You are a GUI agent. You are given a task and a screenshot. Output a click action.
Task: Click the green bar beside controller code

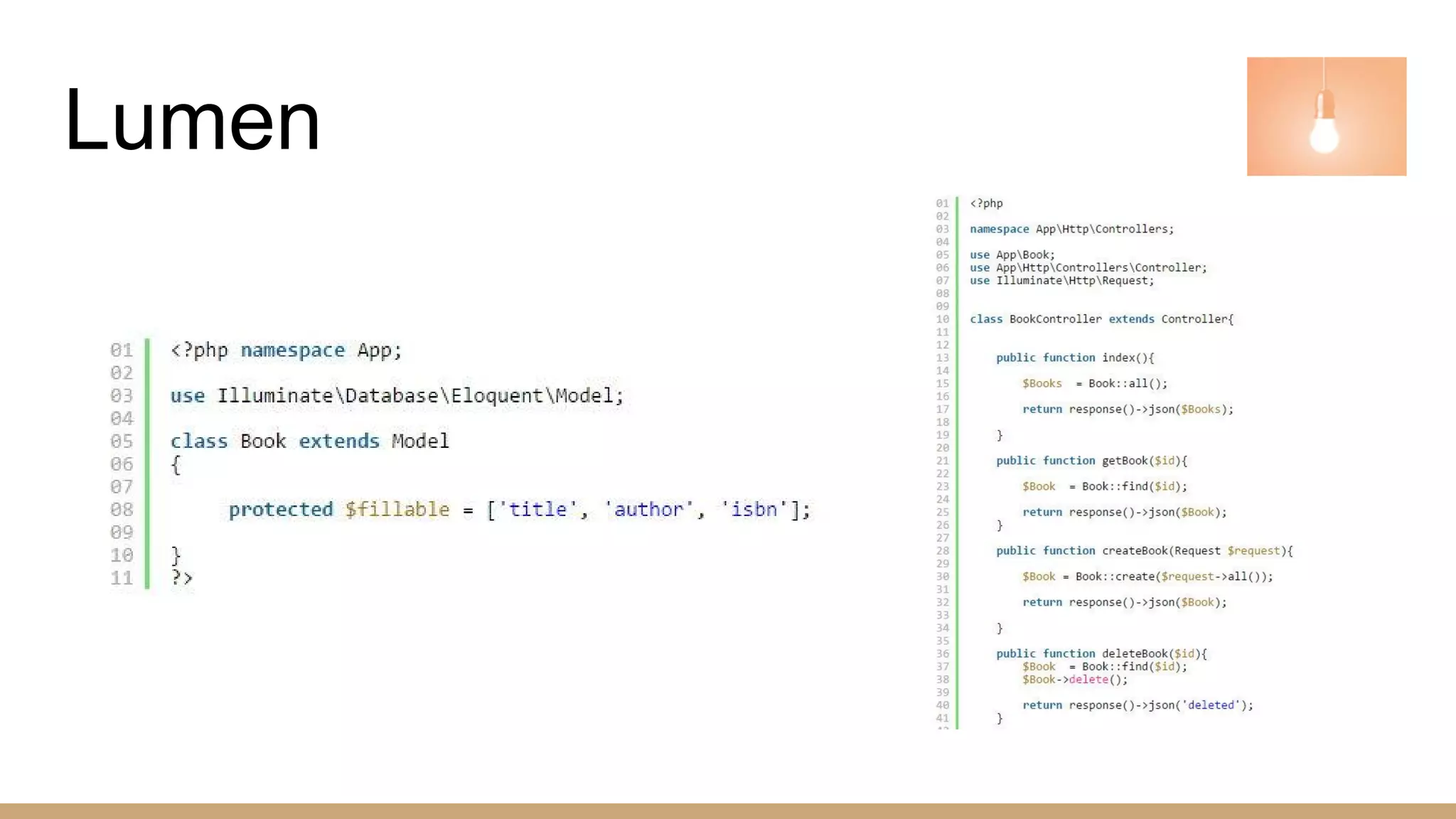957,462
